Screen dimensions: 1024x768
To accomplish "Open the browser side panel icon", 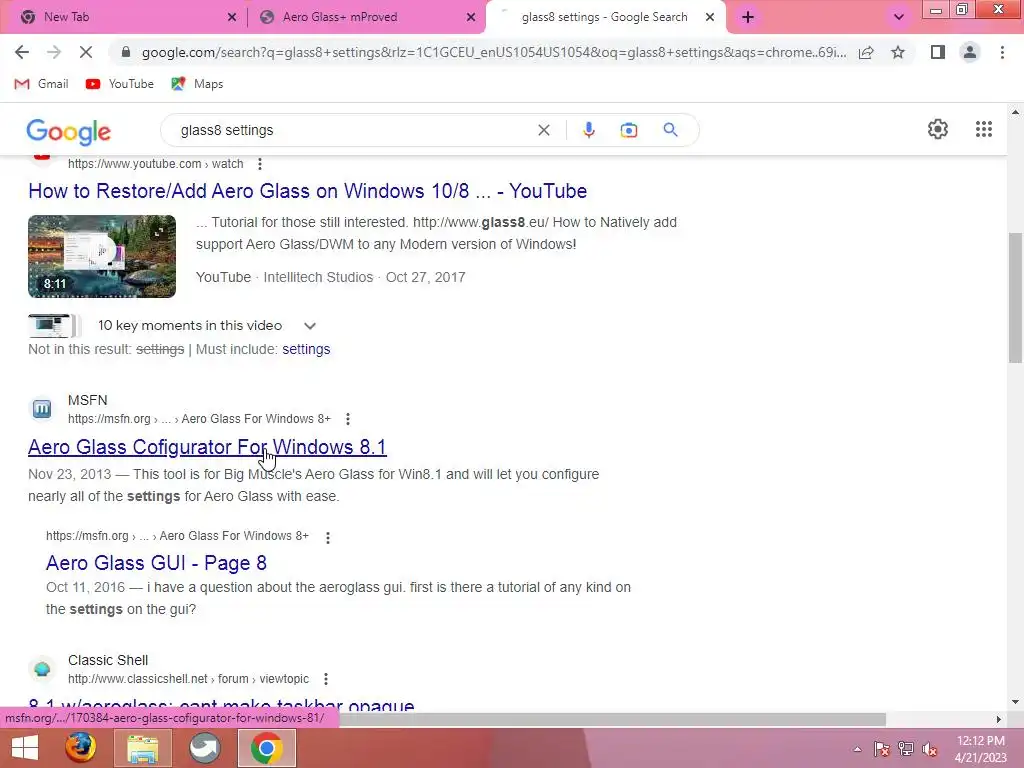I will 938,52.
